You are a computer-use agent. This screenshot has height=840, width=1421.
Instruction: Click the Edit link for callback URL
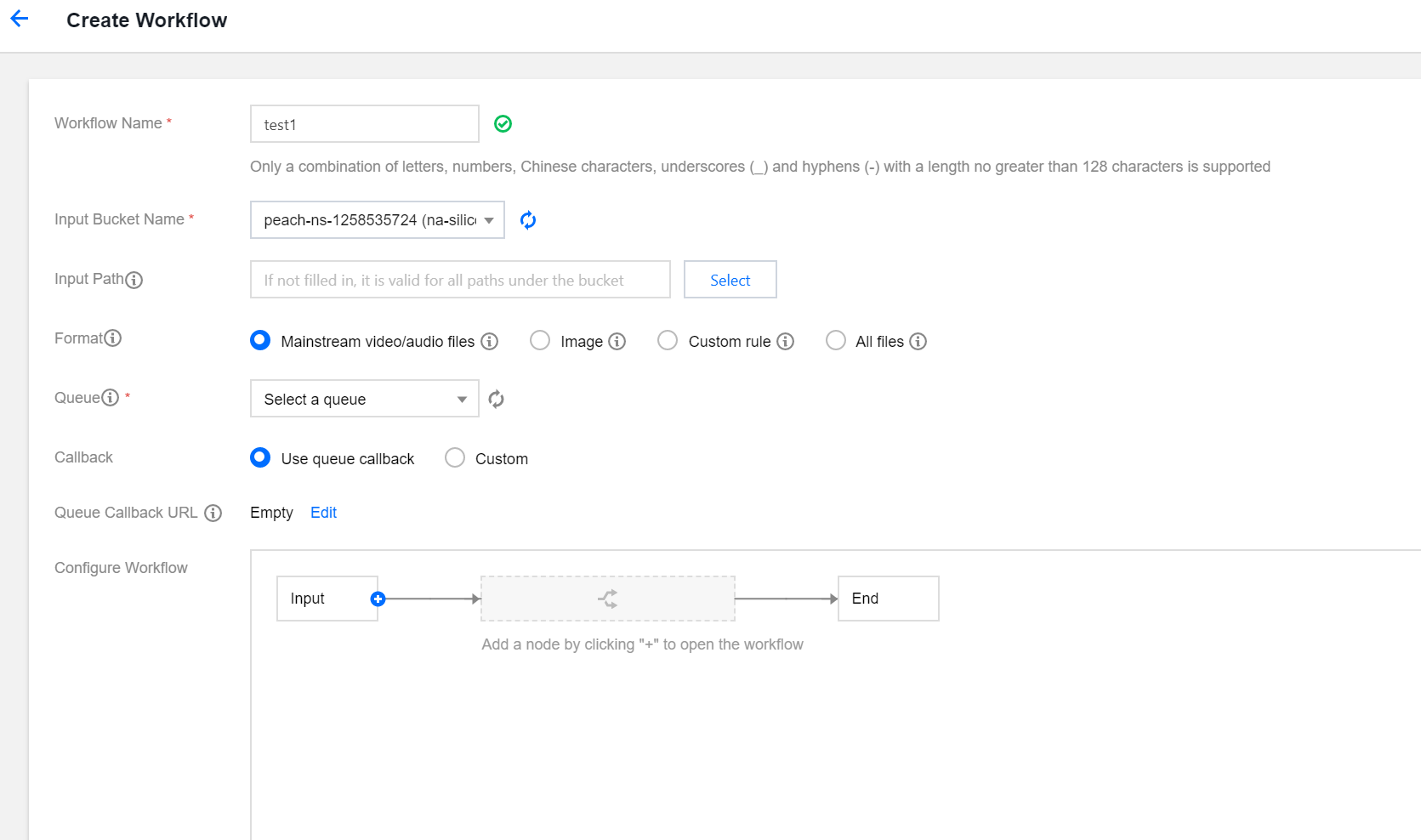click(x=323, y=513)
